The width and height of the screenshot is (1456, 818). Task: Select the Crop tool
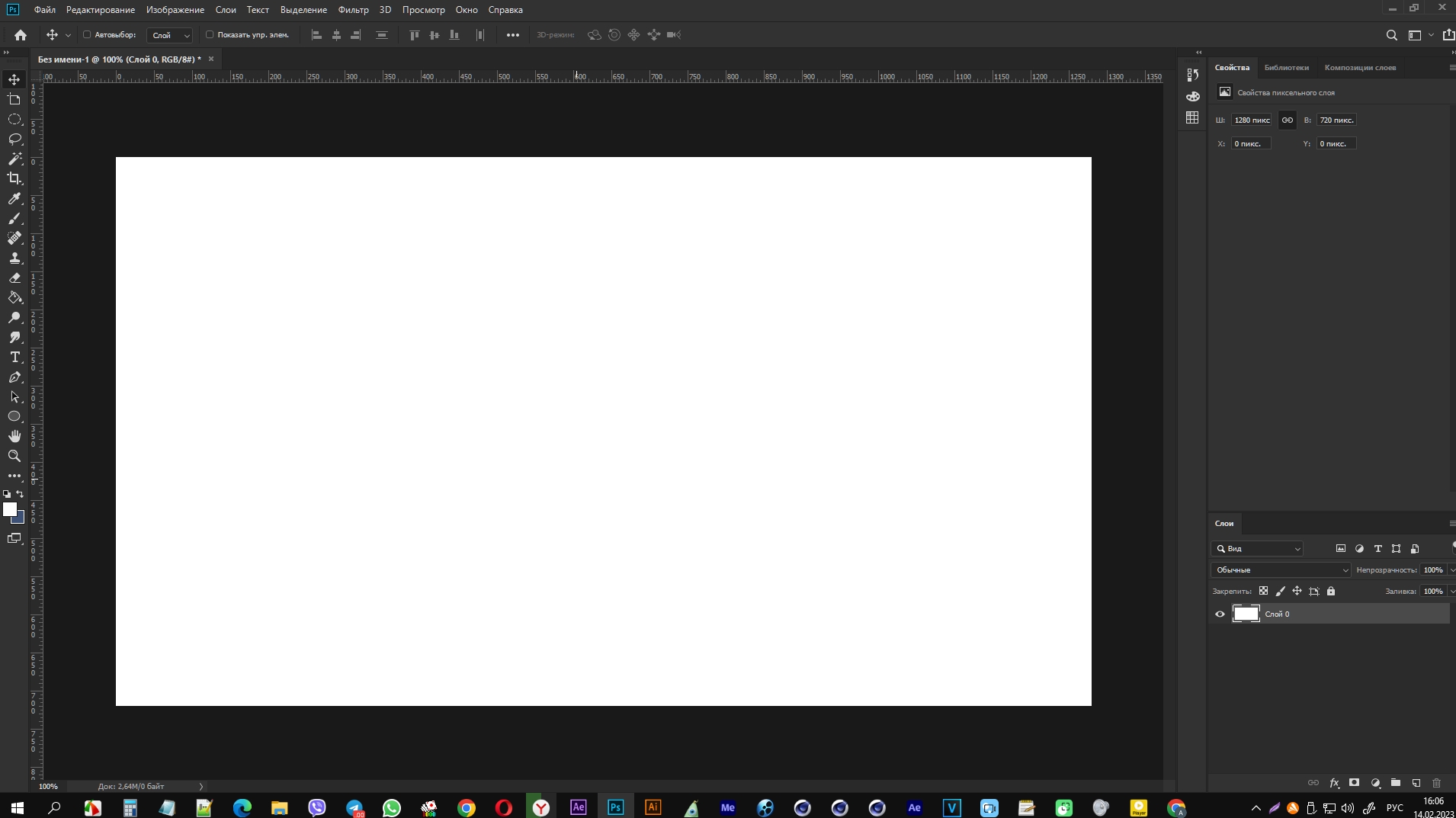[14, 178]
